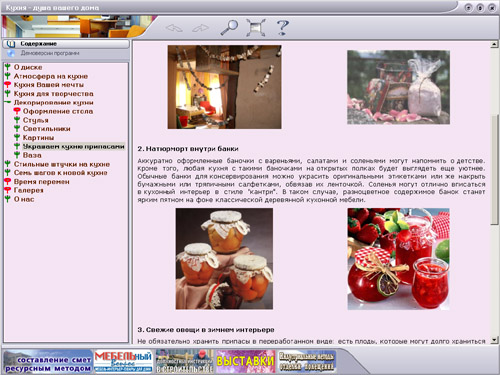Open help with the question mark icon

(282, 28)
